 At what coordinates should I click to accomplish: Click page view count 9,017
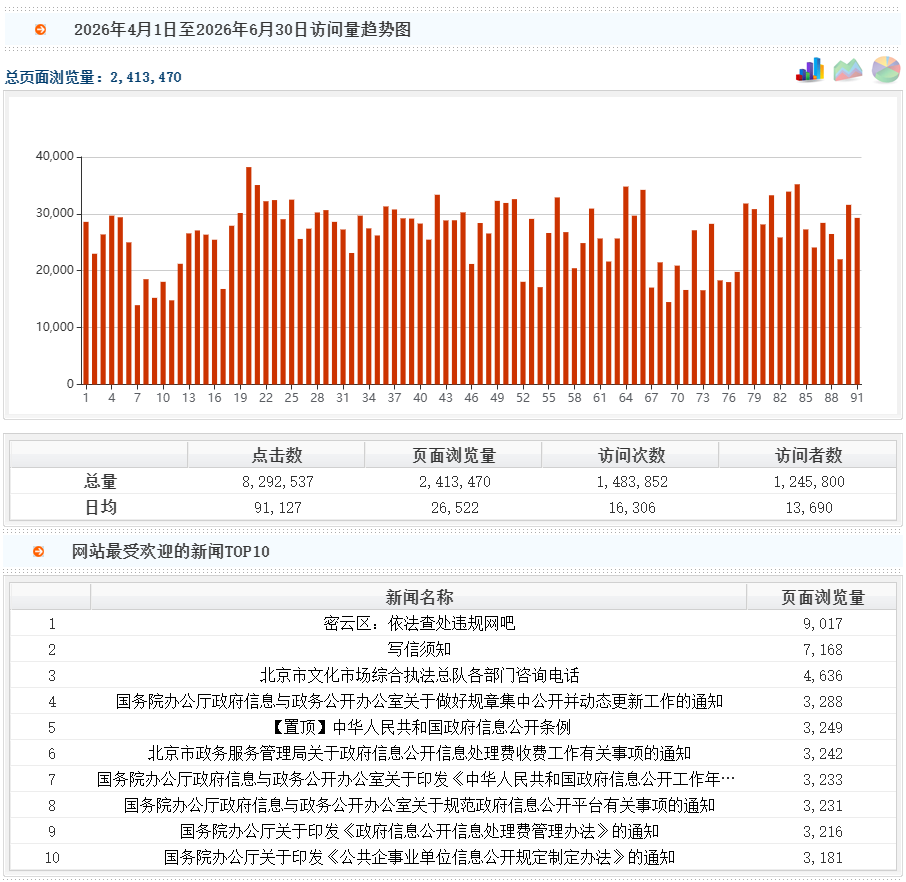822,624
